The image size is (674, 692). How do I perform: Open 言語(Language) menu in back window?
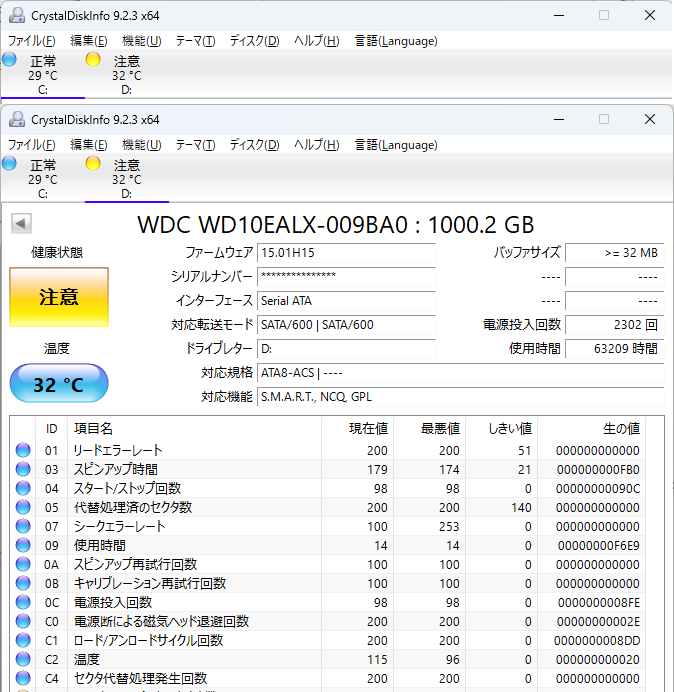pos(396,41)
